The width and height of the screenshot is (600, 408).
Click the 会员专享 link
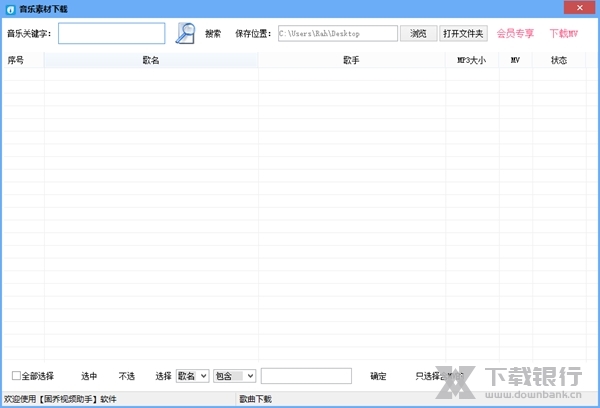[515, 33]
